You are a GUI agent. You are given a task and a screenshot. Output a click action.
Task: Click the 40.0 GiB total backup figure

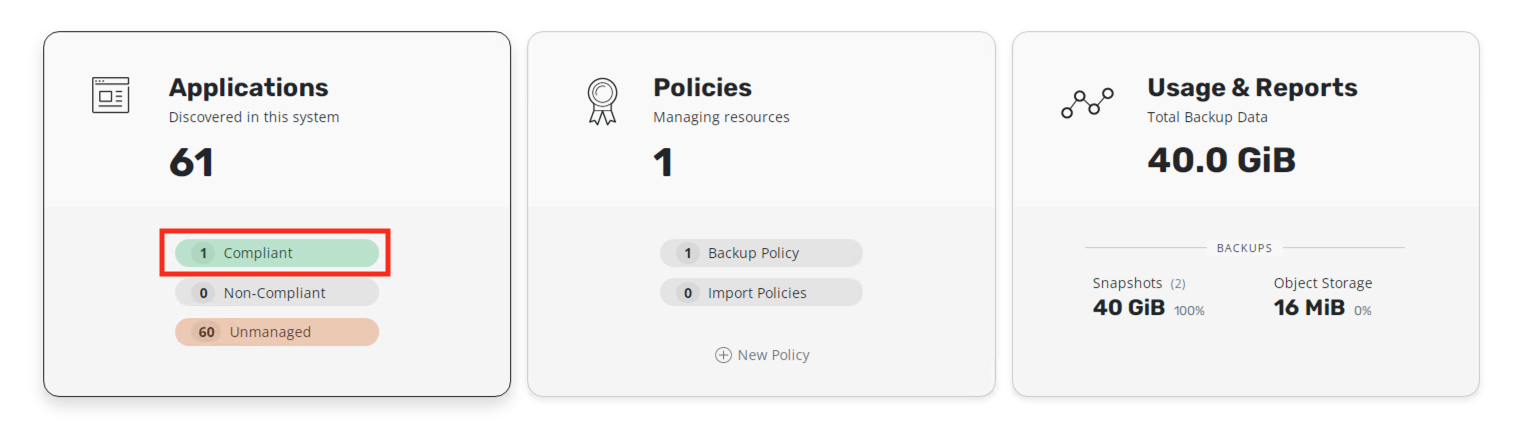pyautogui.click(x=1221, y=160)
